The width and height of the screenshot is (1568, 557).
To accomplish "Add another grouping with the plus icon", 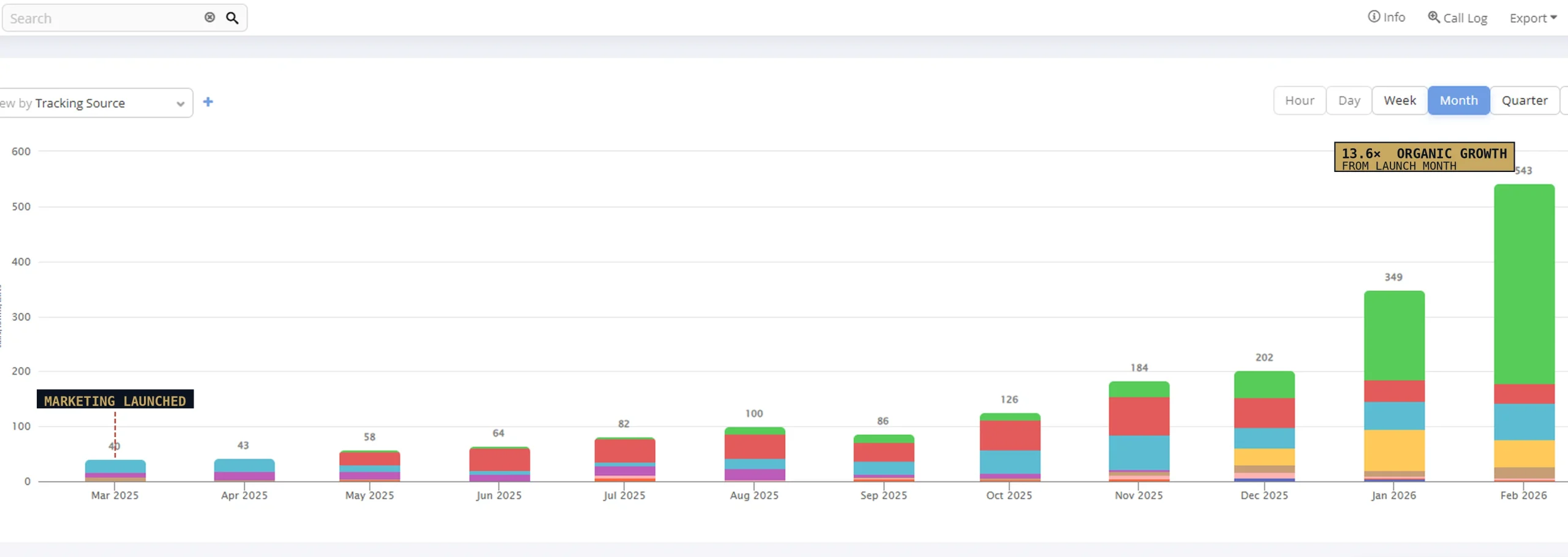I will [x=208, y=102].
